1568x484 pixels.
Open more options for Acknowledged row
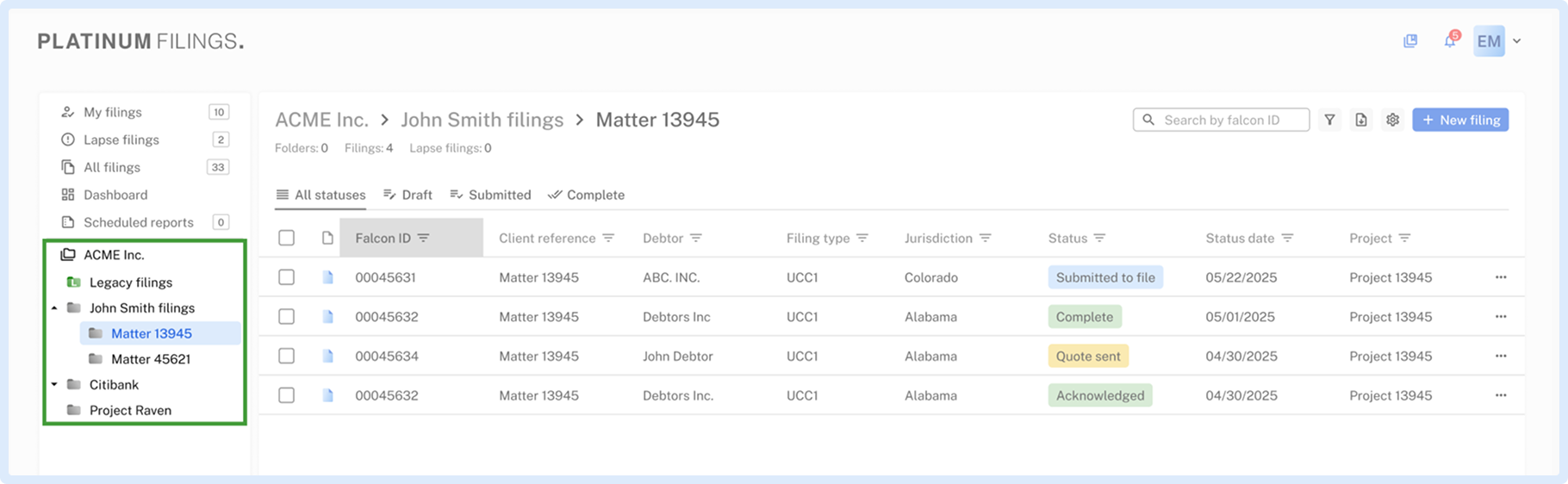[x=1501, y=395]
